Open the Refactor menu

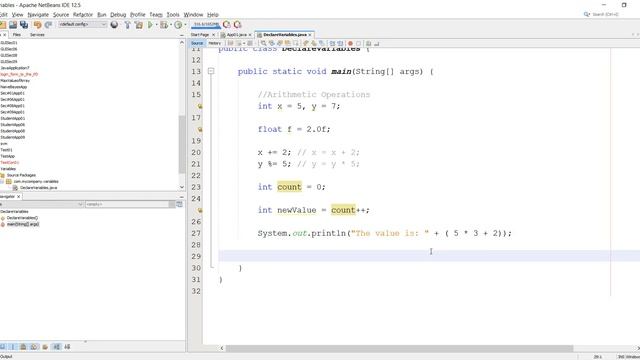[x=83, y=15]
